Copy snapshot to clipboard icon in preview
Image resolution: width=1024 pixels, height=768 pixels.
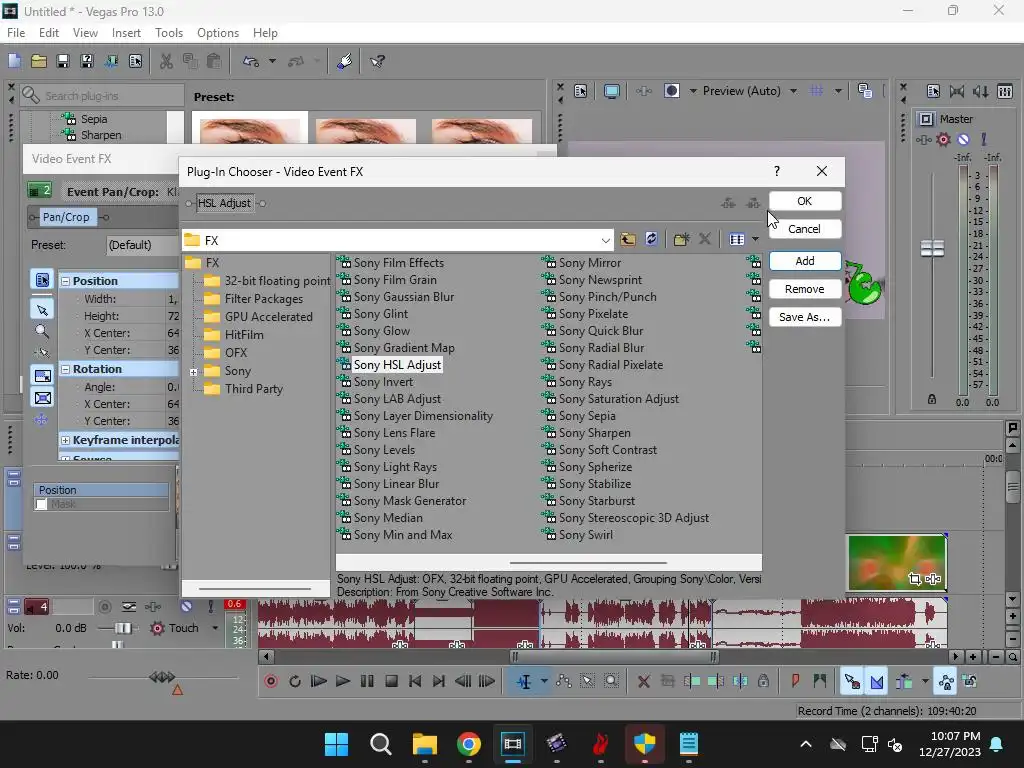865,91
